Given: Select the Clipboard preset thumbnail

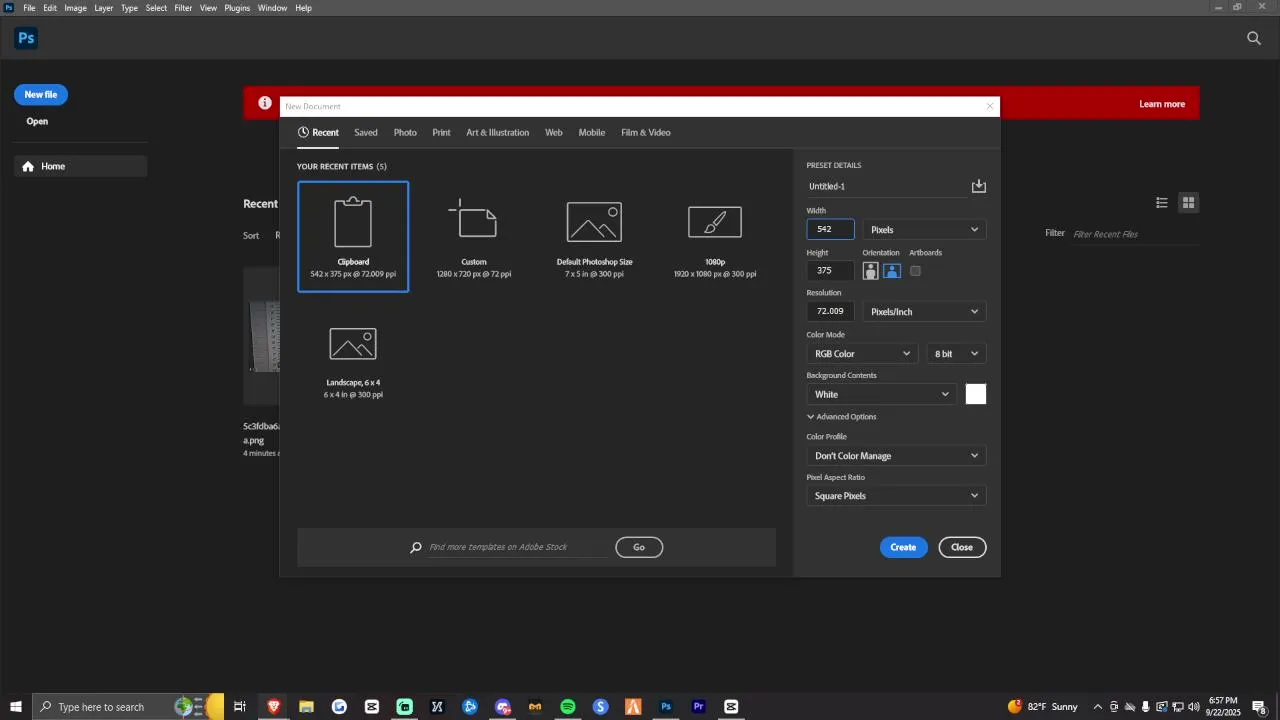Looking at the screenshot, I should pos(353,236).
